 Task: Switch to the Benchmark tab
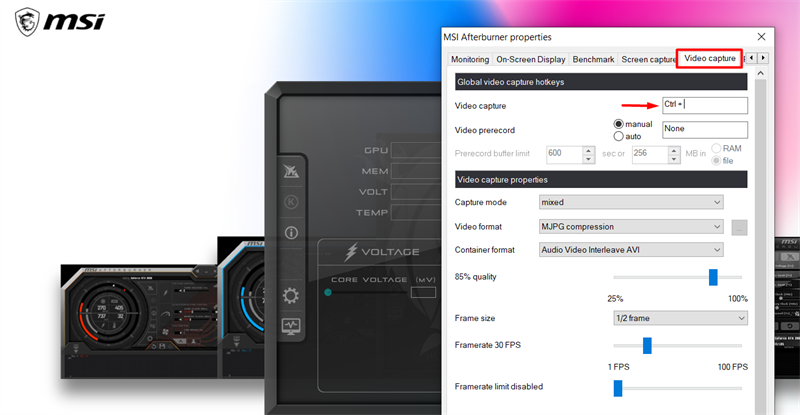pyautogui.click(x=593, y=59)
